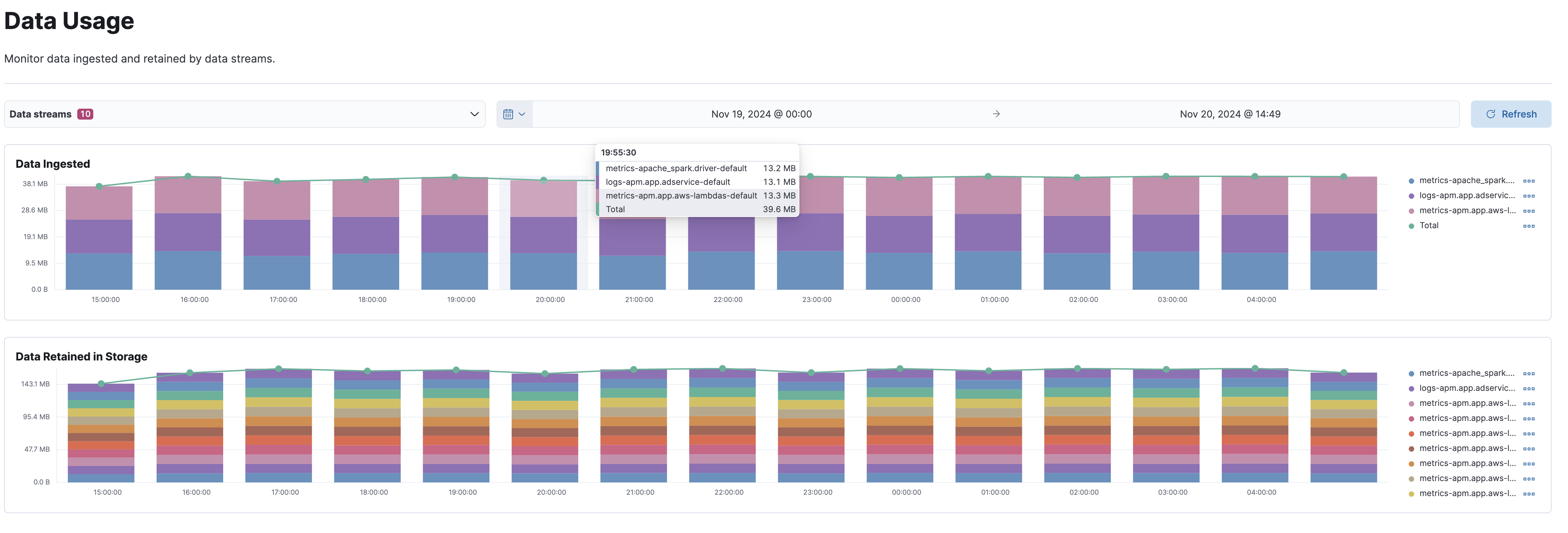The image size is (1568, 533).
Task: Click the 20:00:00 label under Data Ingested chart
Action: 550,300
